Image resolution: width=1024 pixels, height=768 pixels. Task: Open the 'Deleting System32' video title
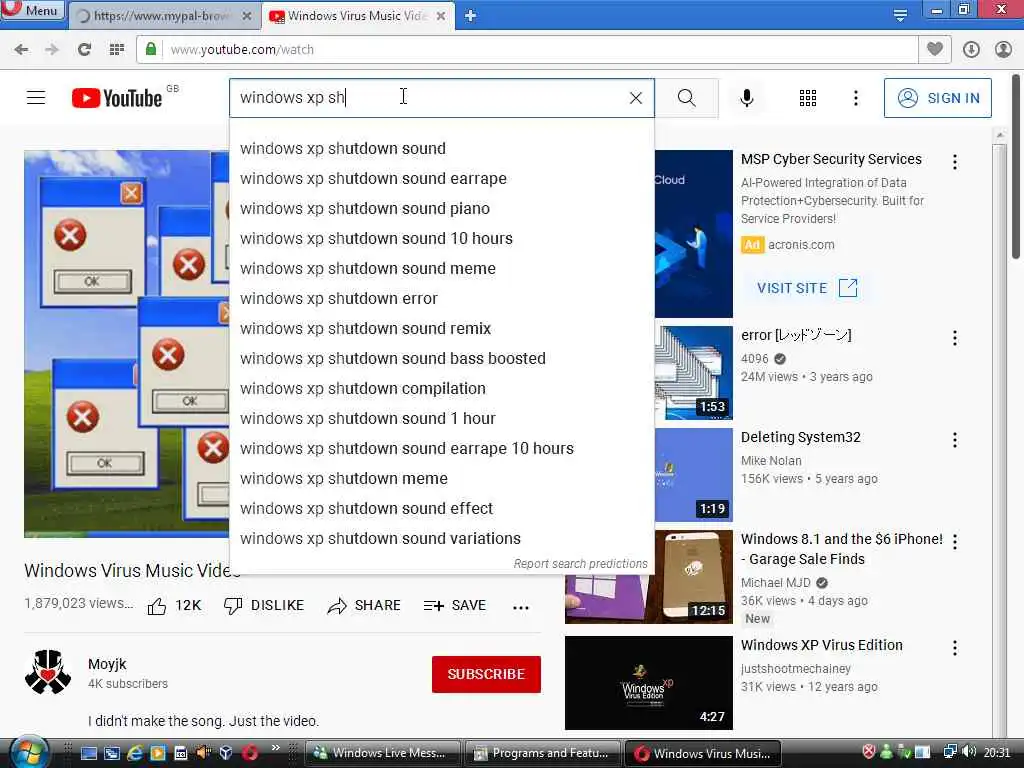801,437
